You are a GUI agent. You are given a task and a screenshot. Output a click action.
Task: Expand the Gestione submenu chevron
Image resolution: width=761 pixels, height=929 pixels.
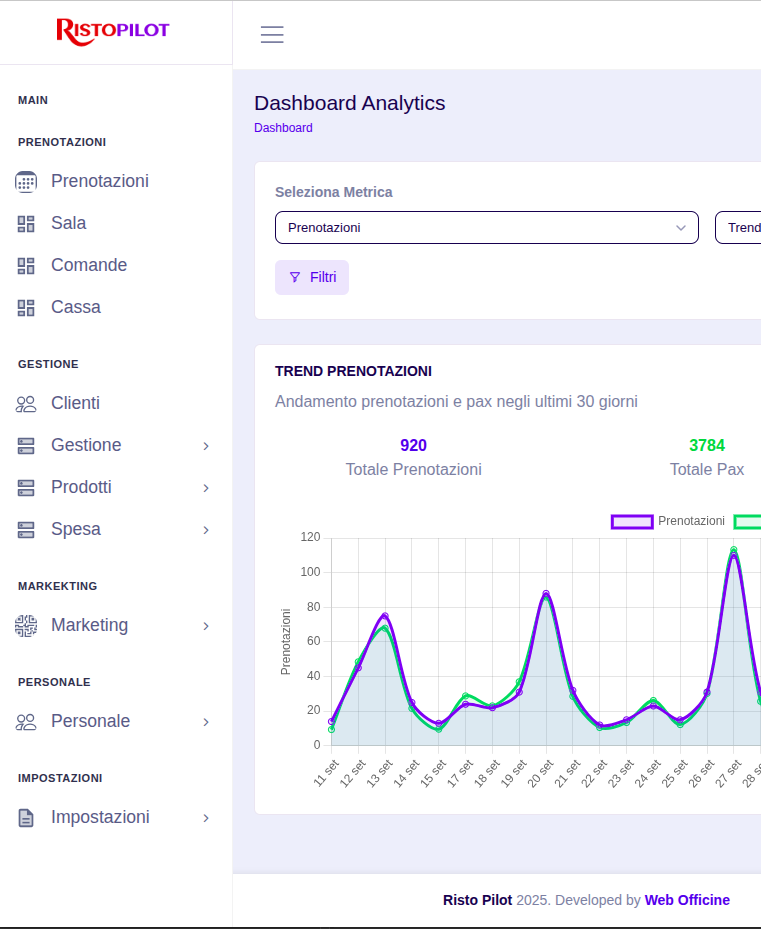(x=206, y=446)
